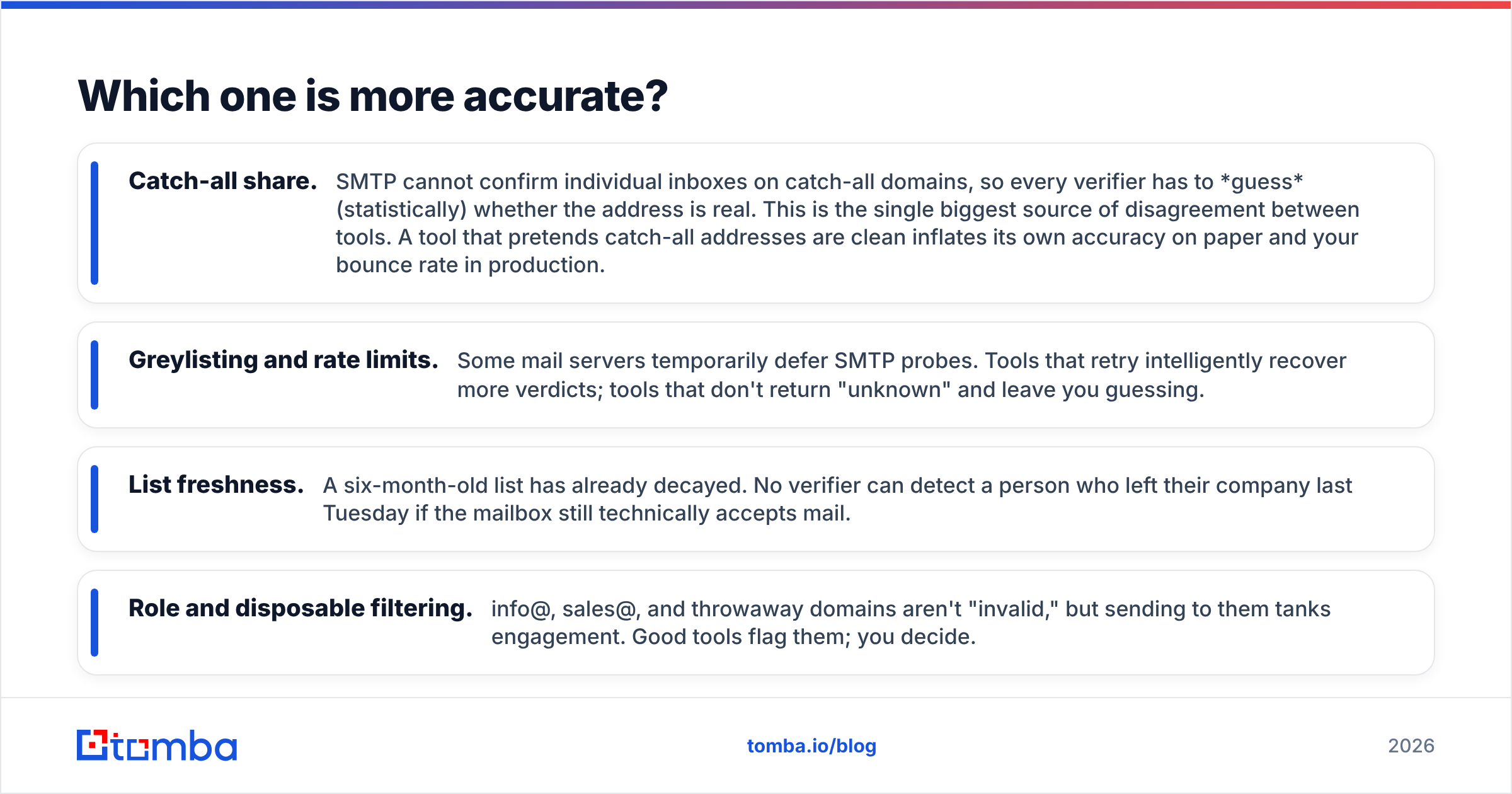Click blue accent bar of Catch-all share card
The width and height of the screenshot is (1512, 794).
[94, 223]
